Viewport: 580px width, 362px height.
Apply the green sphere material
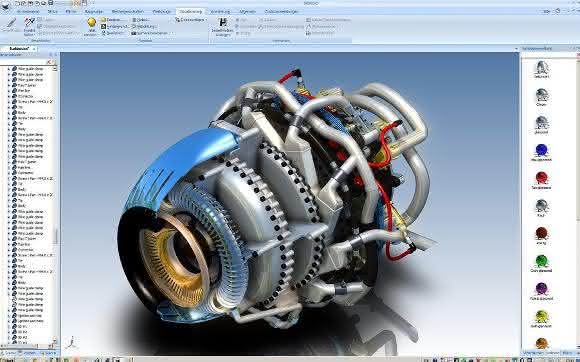point(541,261)
